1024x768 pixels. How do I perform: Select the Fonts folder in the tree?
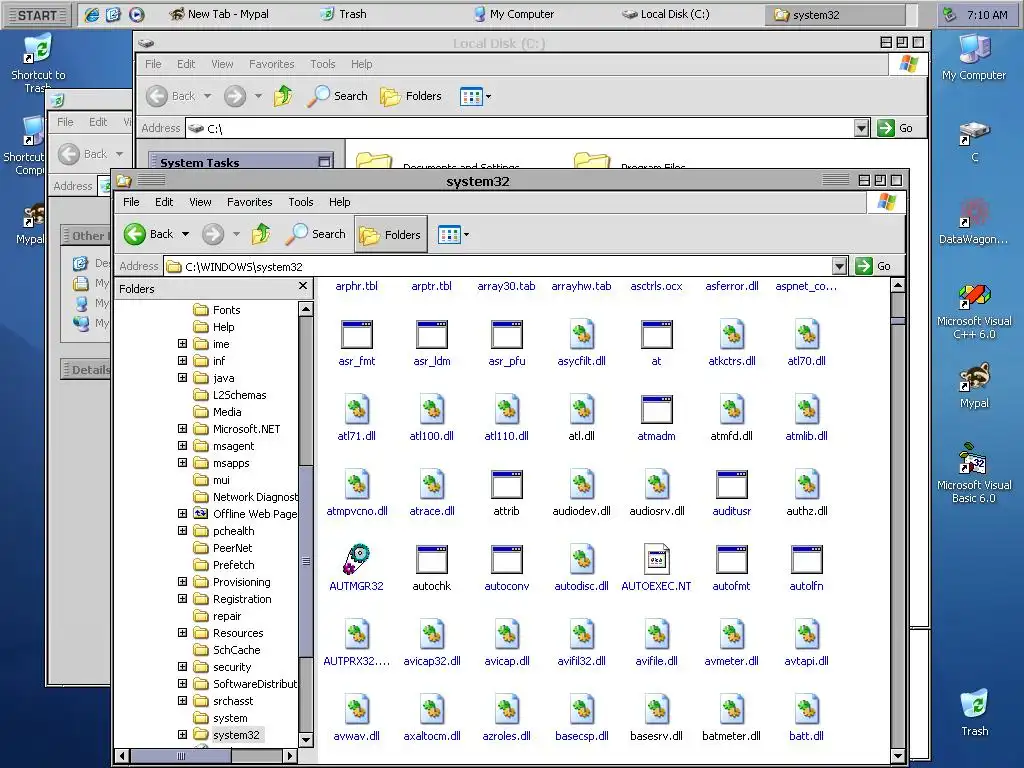pos(217,310)
